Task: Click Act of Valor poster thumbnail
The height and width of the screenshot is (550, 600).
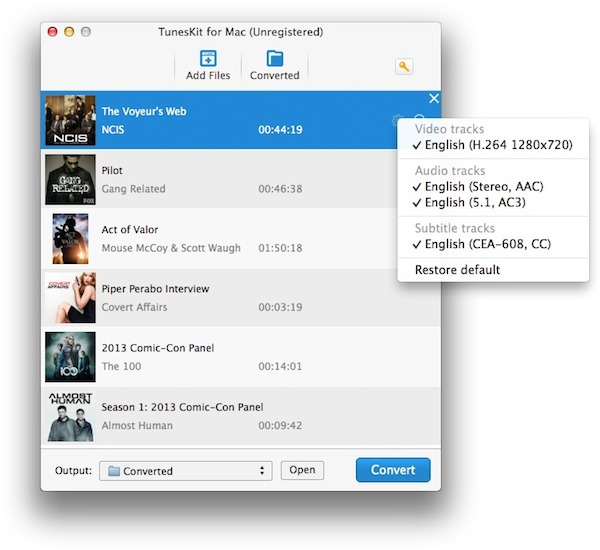Action: 70,239
